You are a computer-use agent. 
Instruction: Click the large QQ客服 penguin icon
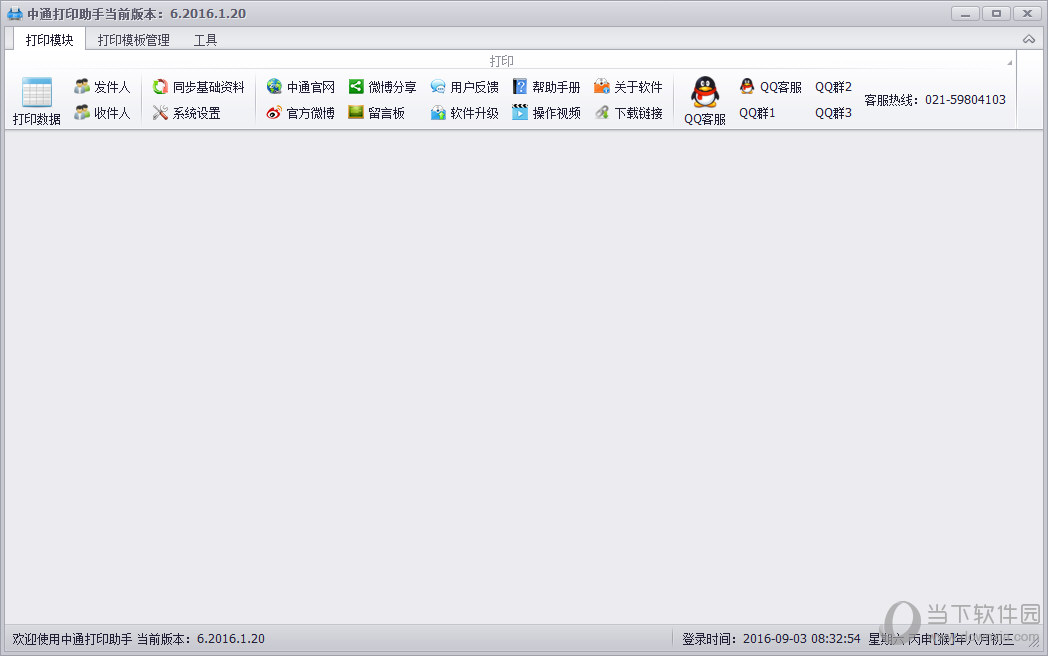[705, 92]
